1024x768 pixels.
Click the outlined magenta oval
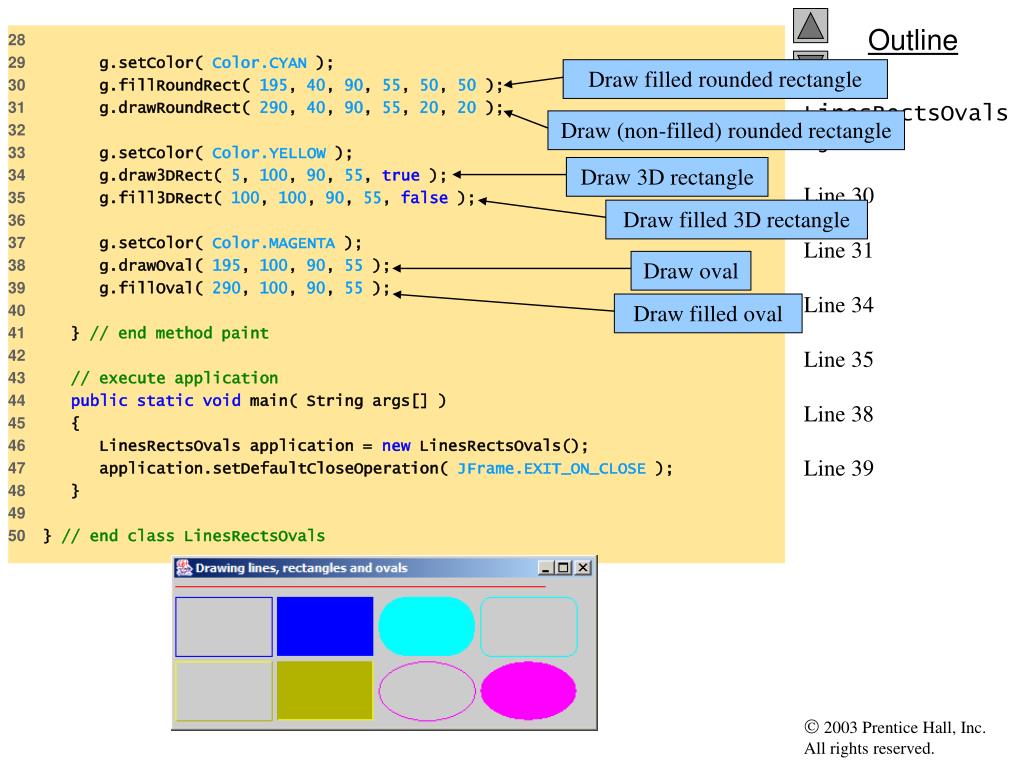point(427,691)
